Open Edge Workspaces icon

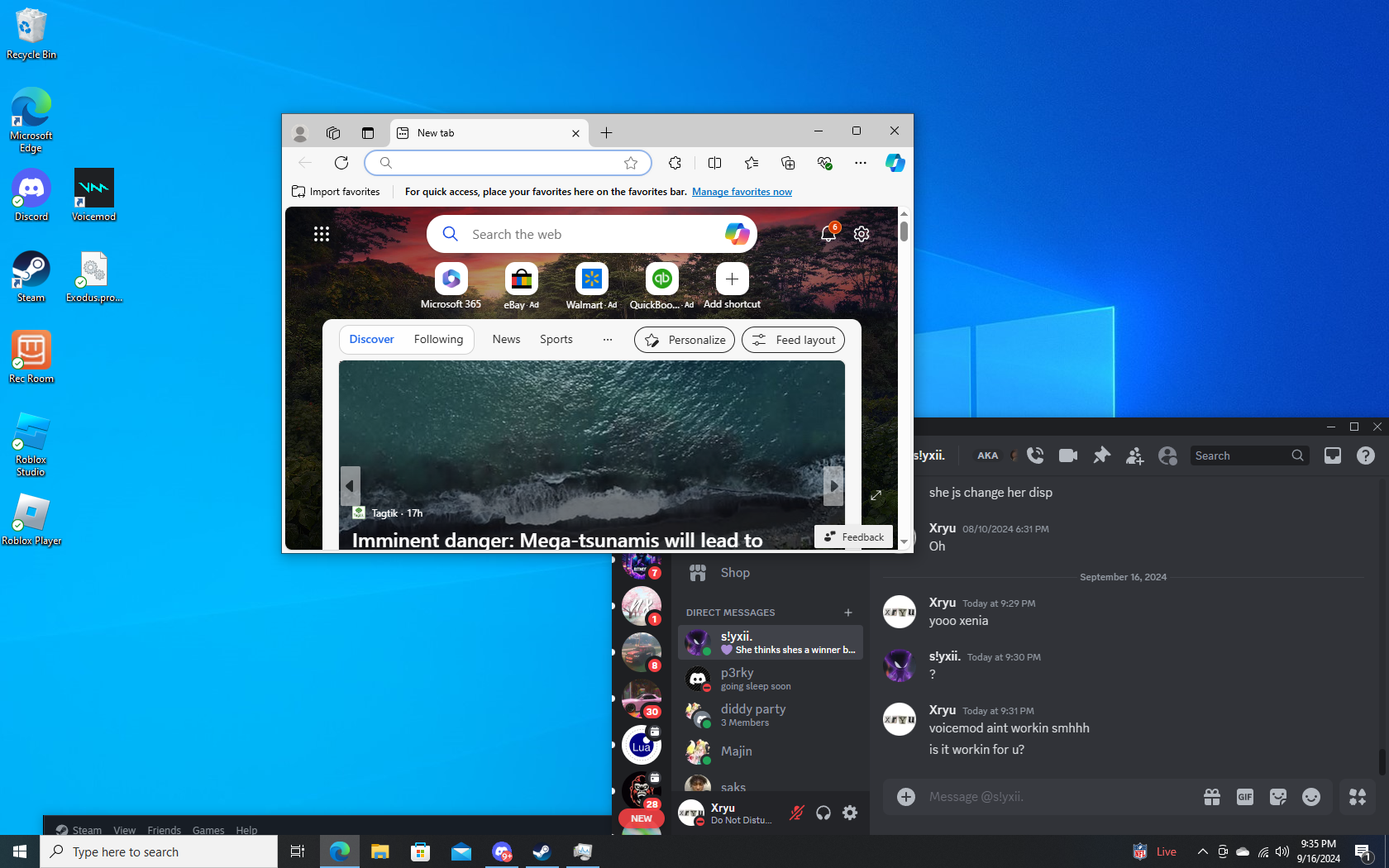pos(333,133)
